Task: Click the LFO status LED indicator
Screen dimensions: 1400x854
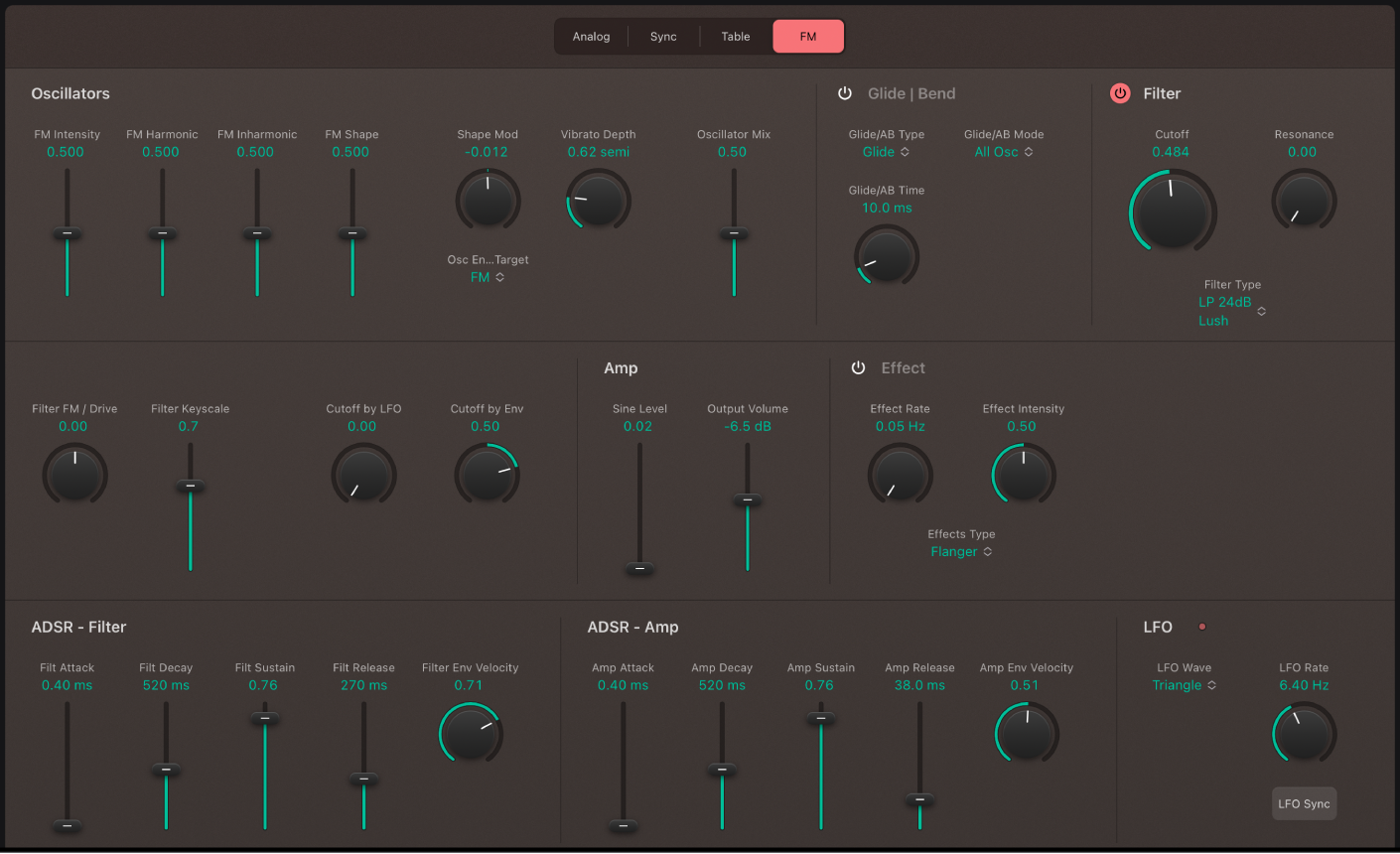Action: 1202,626
